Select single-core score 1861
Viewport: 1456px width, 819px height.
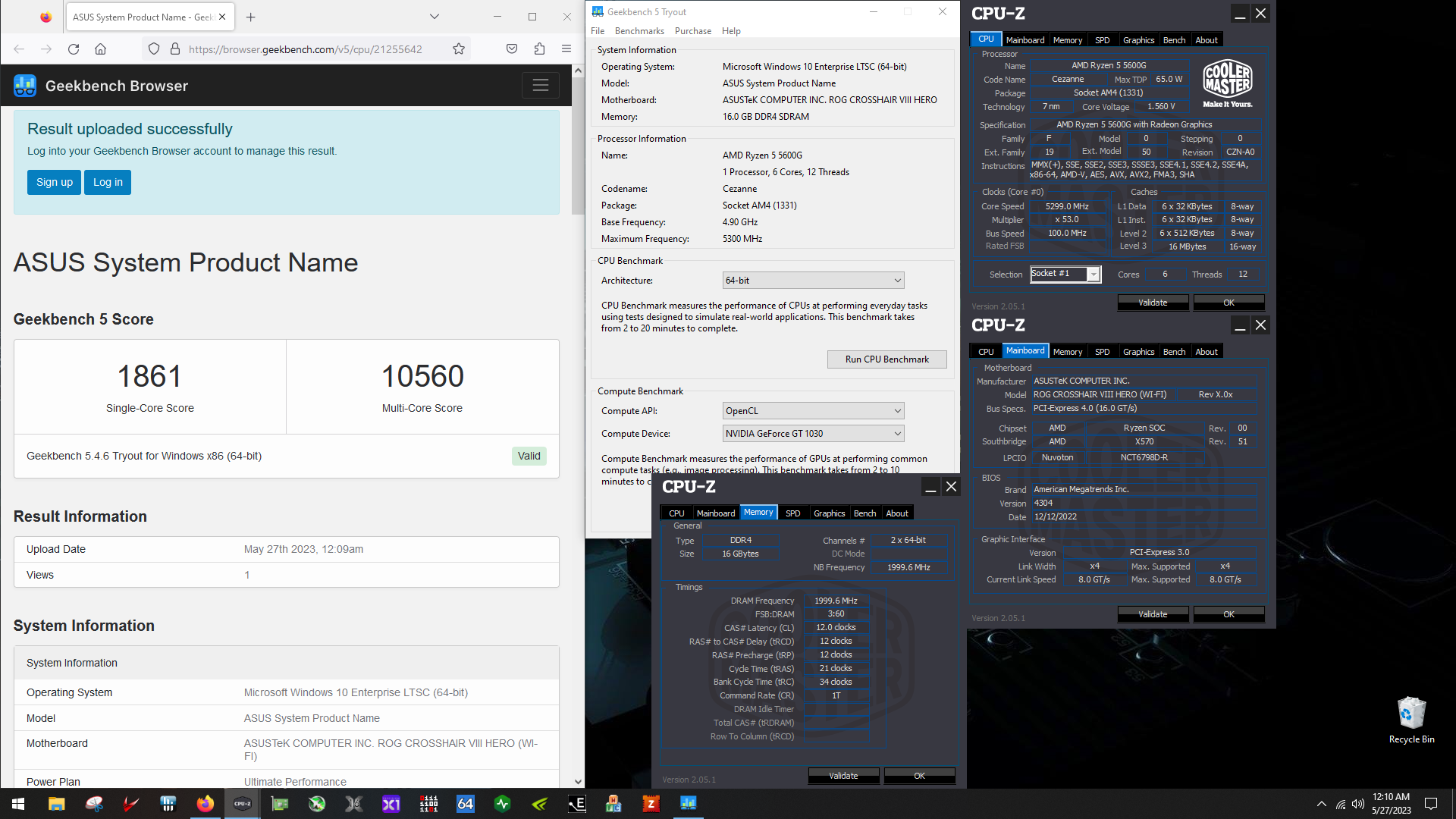(149, 376)
